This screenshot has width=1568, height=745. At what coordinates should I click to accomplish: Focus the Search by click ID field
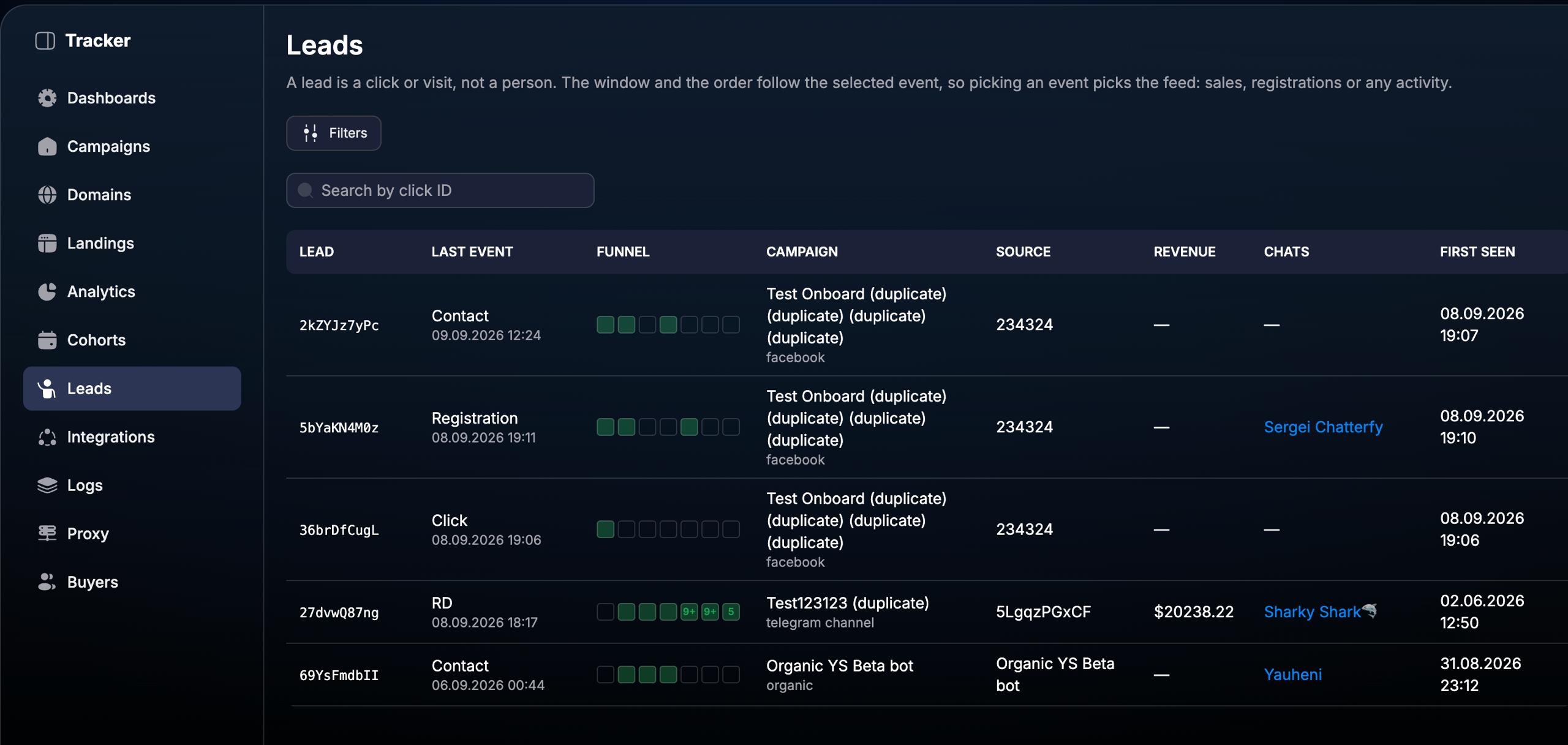[440, 190]
